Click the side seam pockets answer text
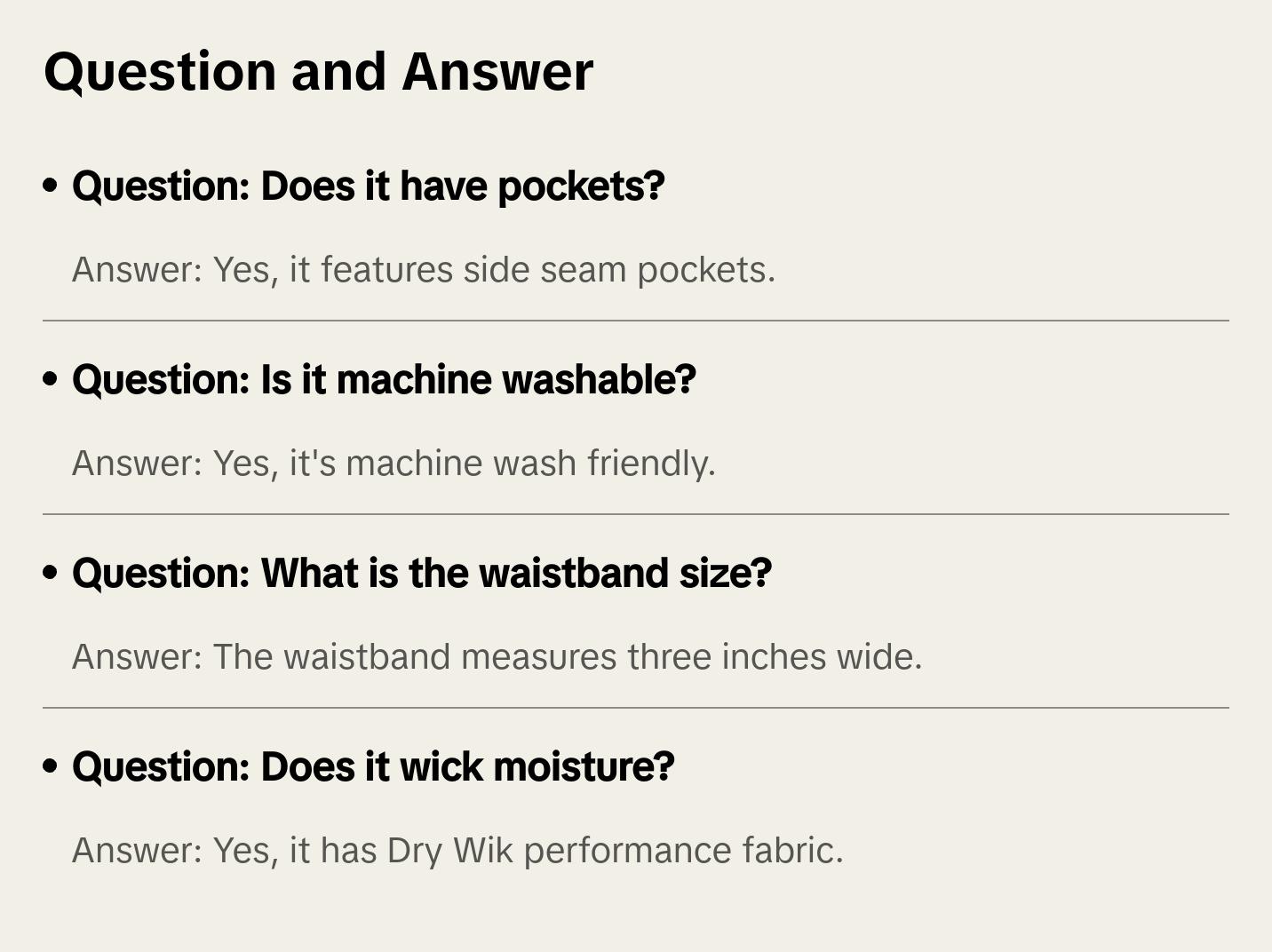The image size is (1272, 952). pyautogui.click(x=424, y=270)
